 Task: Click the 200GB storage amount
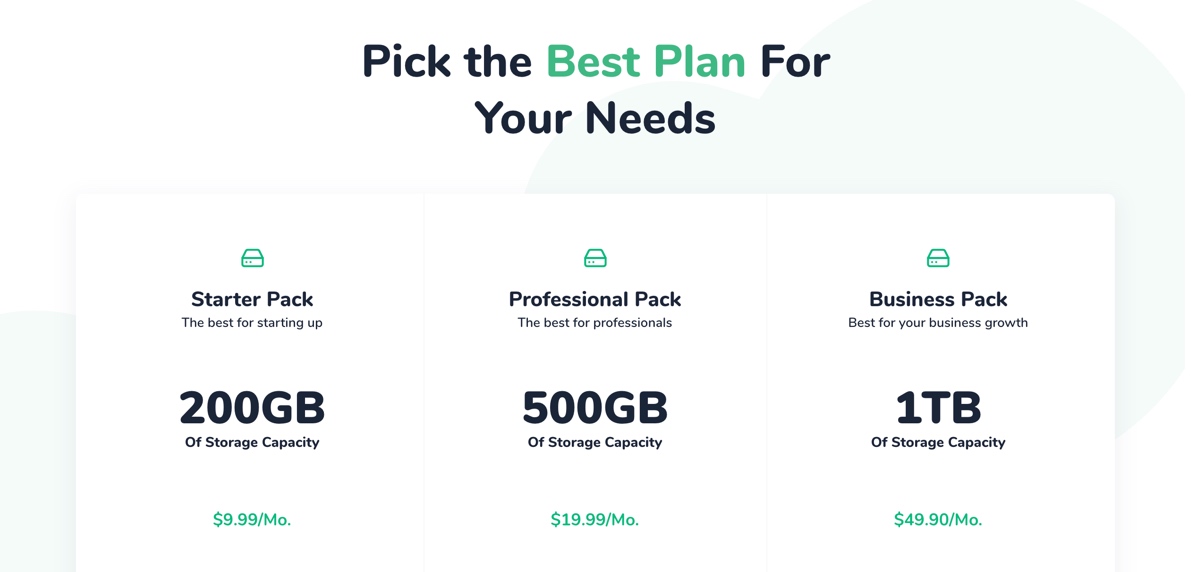(x=252, y=408)
